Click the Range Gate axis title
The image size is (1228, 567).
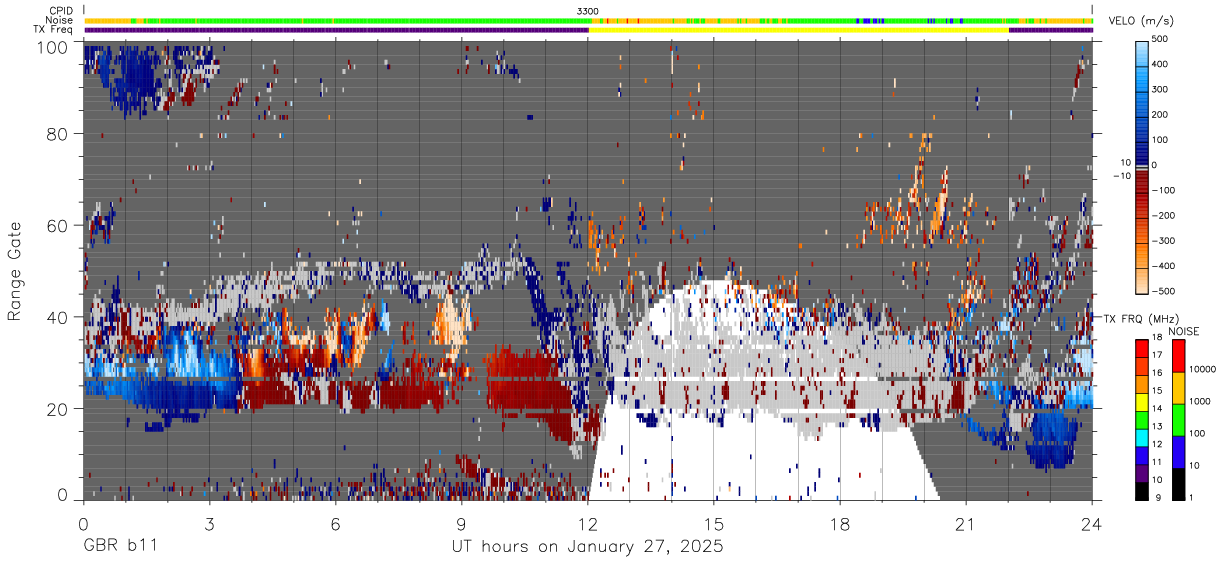pyautogui.click(x=15, y=271)
